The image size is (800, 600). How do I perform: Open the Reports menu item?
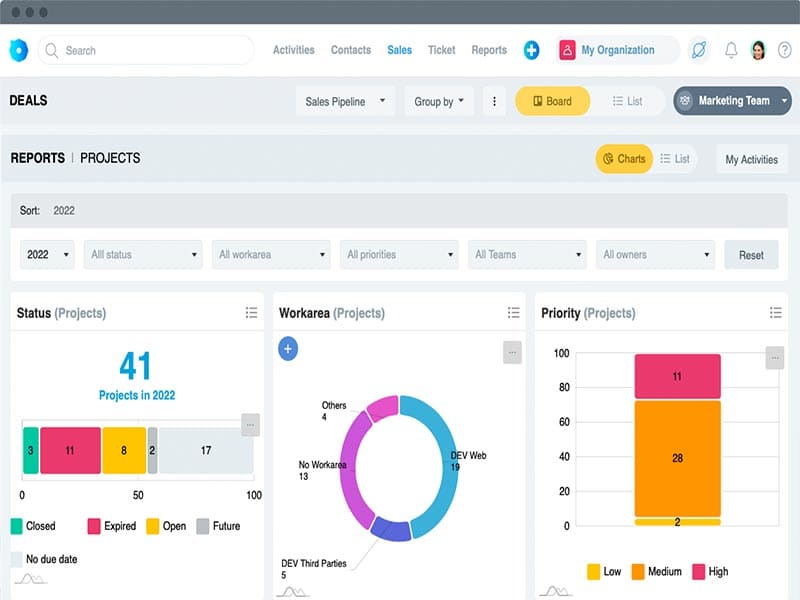[x=489, y=50]
